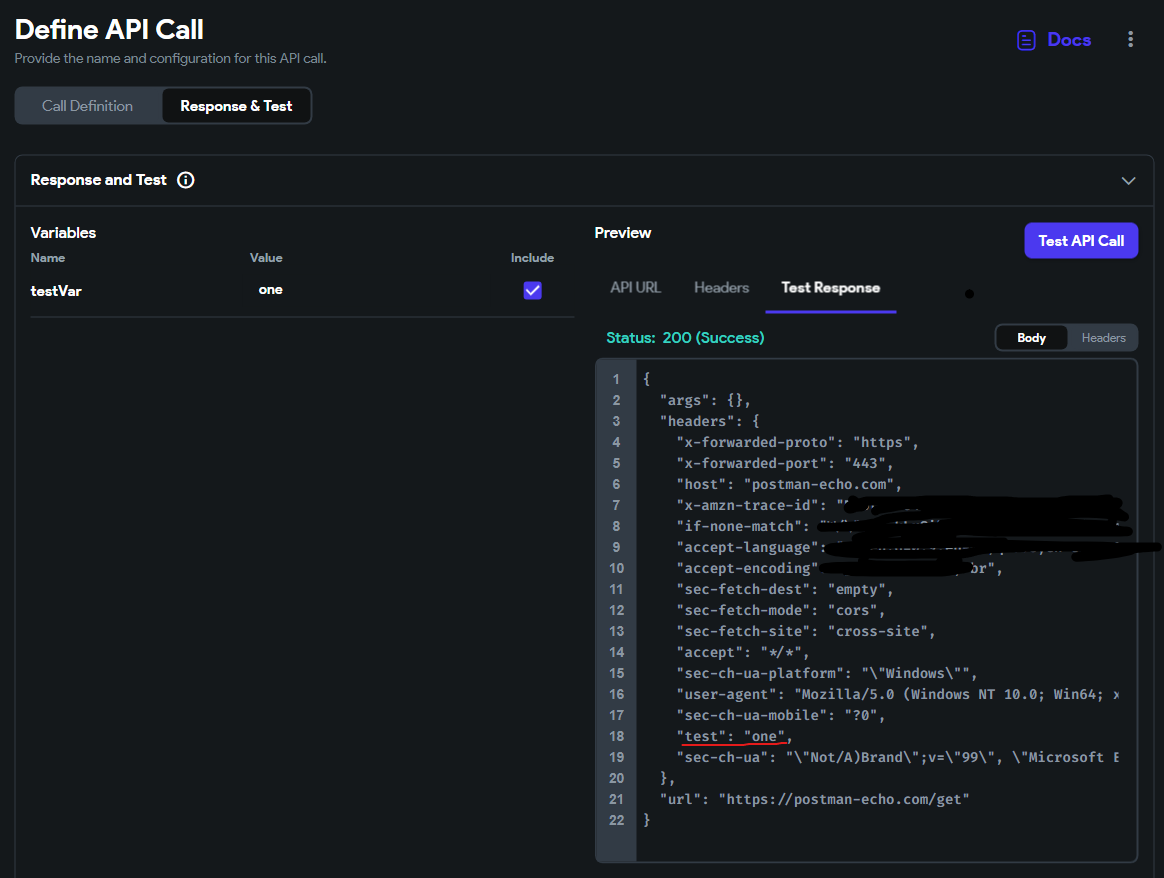View the Test Response tab
This screenshot has height=878, width=1164.
pyautogui.click(x=830, y=287)
